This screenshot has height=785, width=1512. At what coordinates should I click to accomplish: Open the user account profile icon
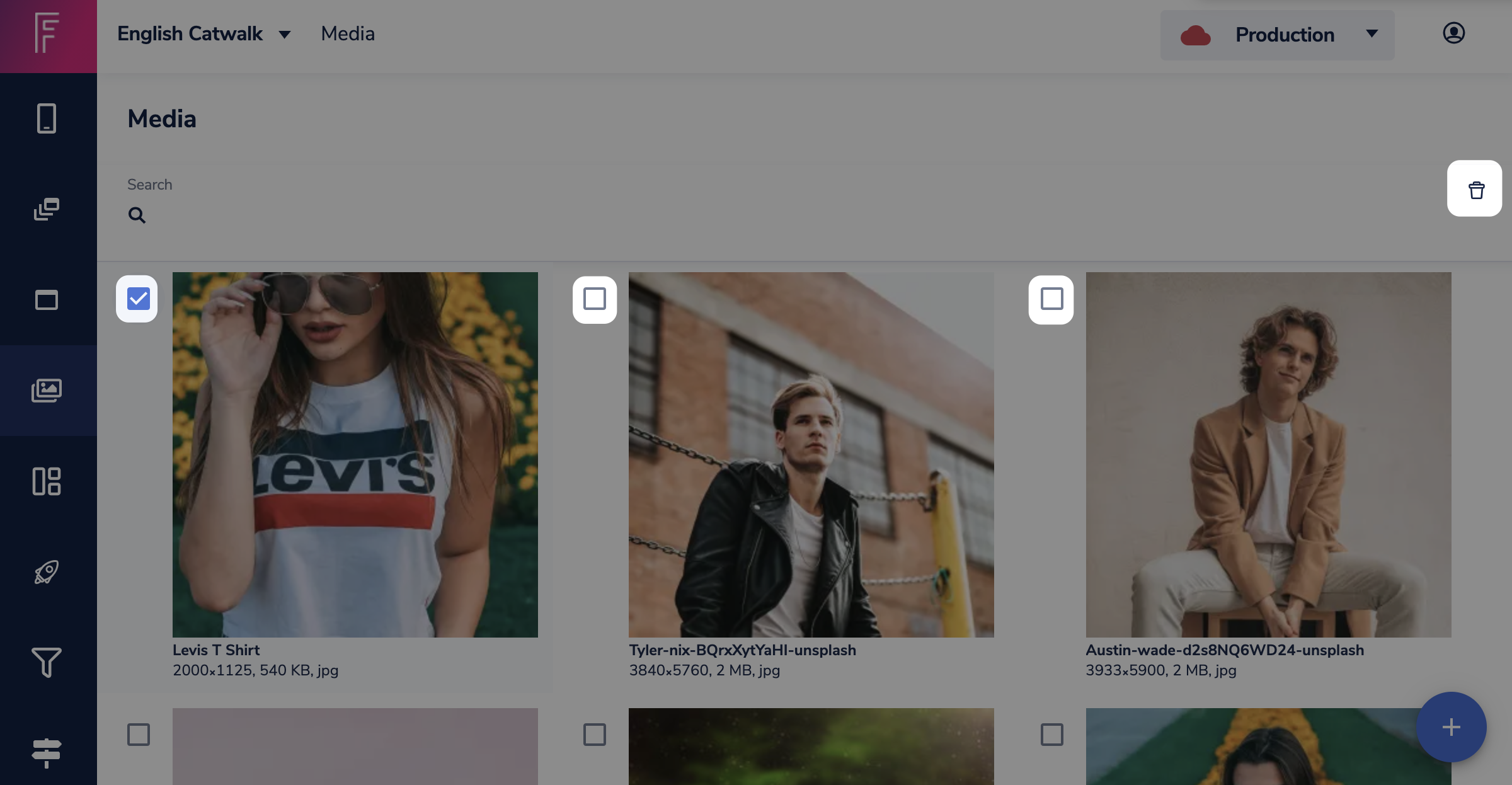point(1453,33)
